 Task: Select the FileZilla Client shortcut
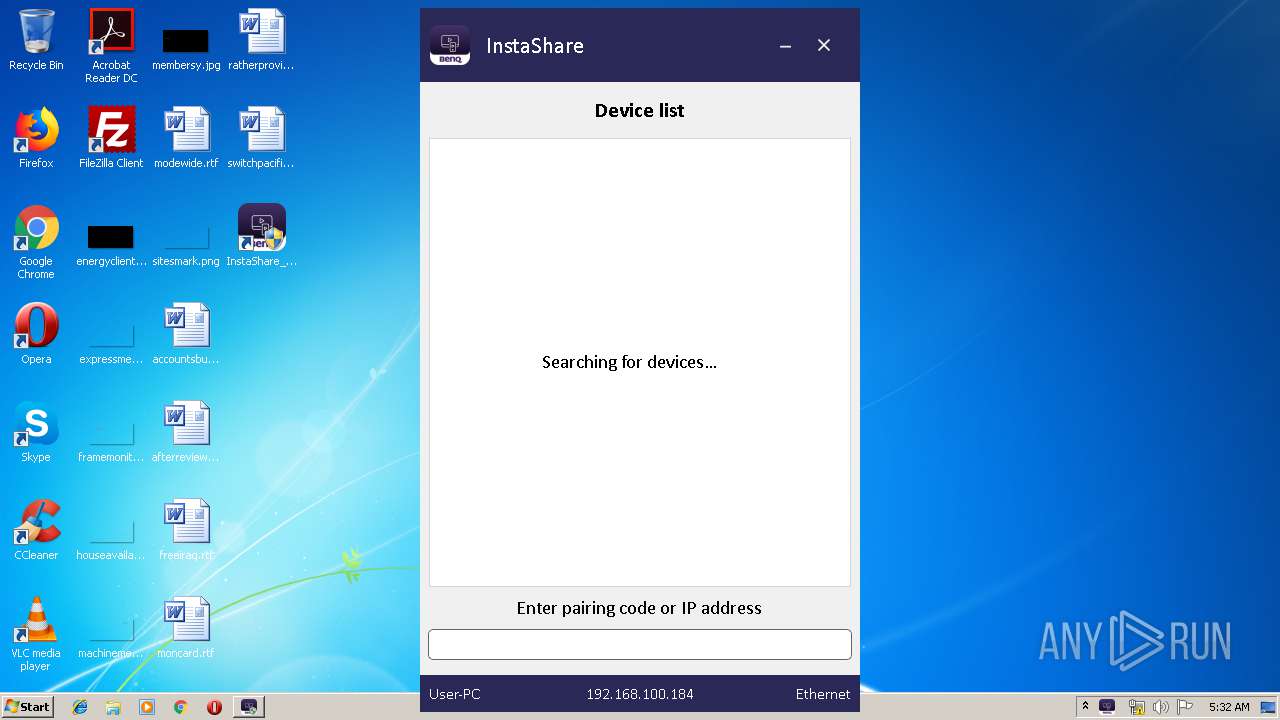[x=111, y=138]
